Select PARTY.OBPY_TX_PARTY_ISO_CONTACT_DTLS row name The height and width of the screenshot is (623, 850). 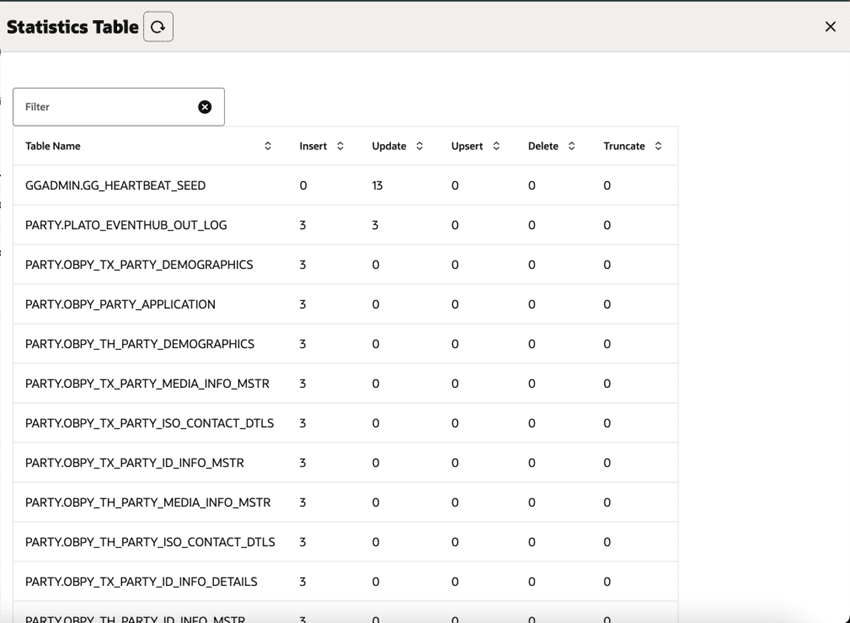click(150, 423)
